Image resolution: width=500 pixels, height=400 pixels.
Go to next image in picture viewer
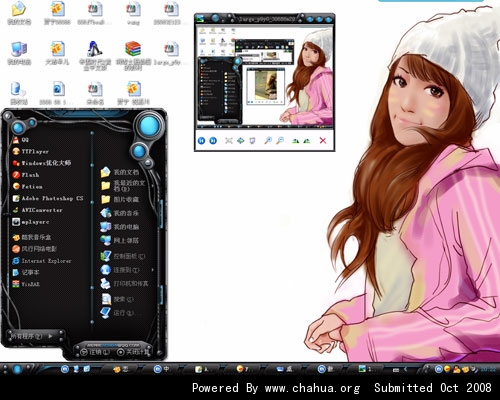click(x=213, y=141)
